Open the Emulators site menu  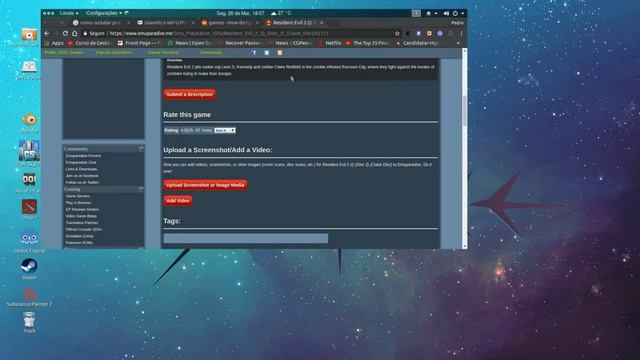point(114,53)
